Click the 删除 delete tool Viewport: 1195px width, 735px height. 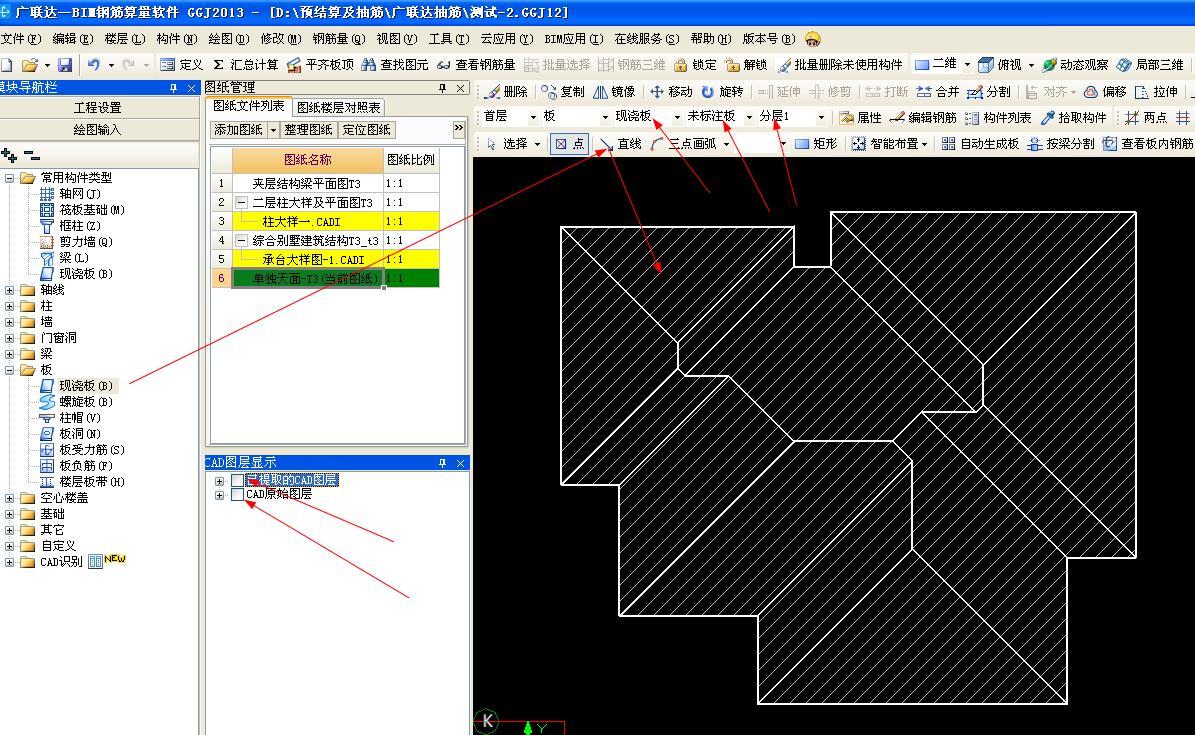click(507, 91)
